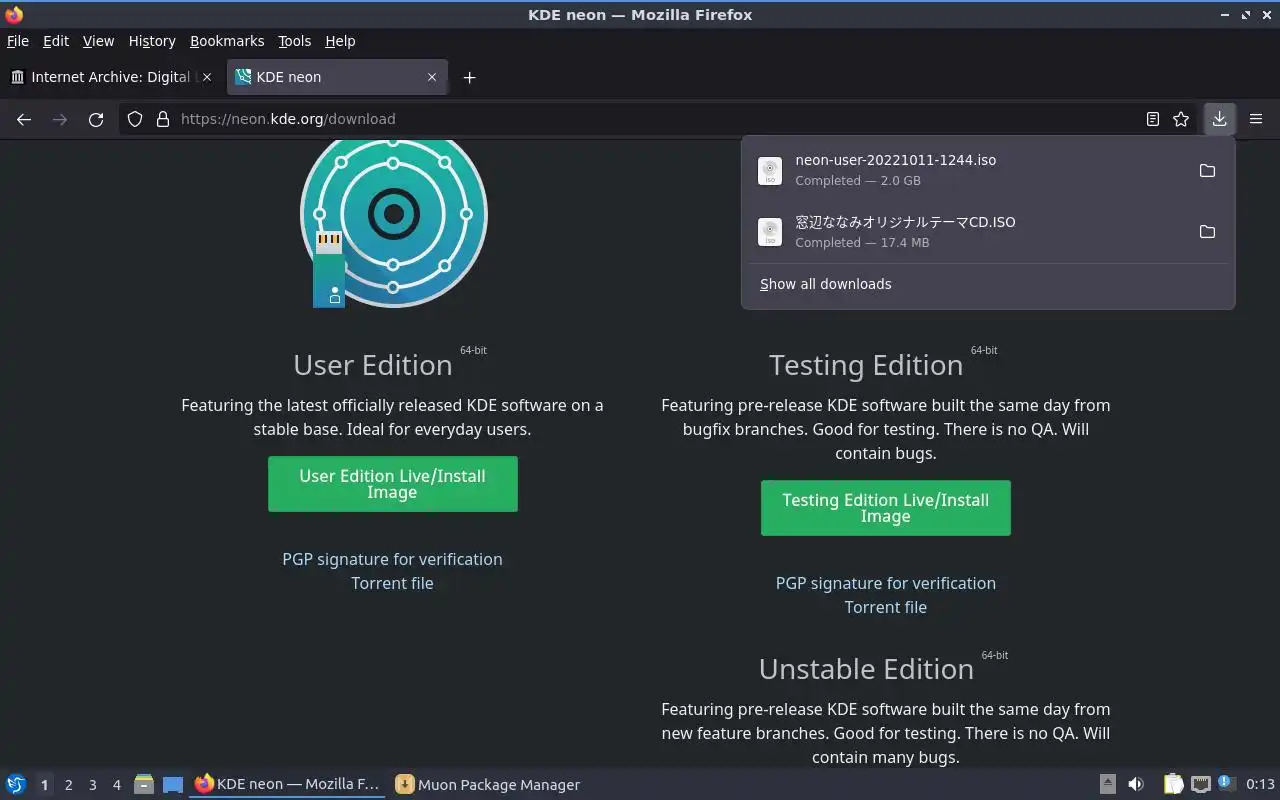Viewport: 1280px width, 800px height.
Task: Open the View menu
Action: 98,41
